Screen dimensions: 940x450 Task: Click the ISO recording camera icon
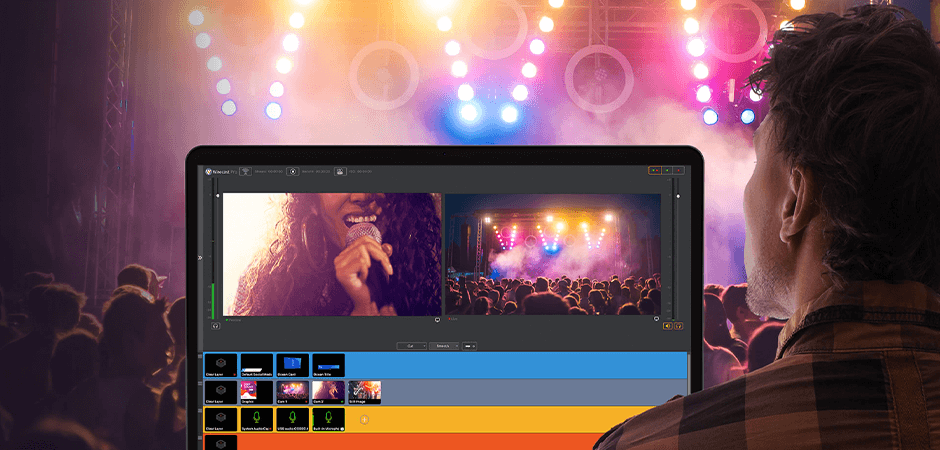coord(341,171)
